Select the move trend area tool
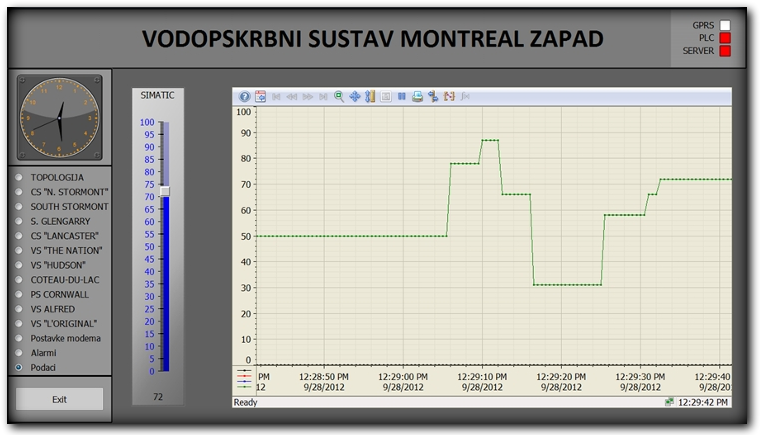The width and height of the screenshot is (760, 435). click(355, 97)
